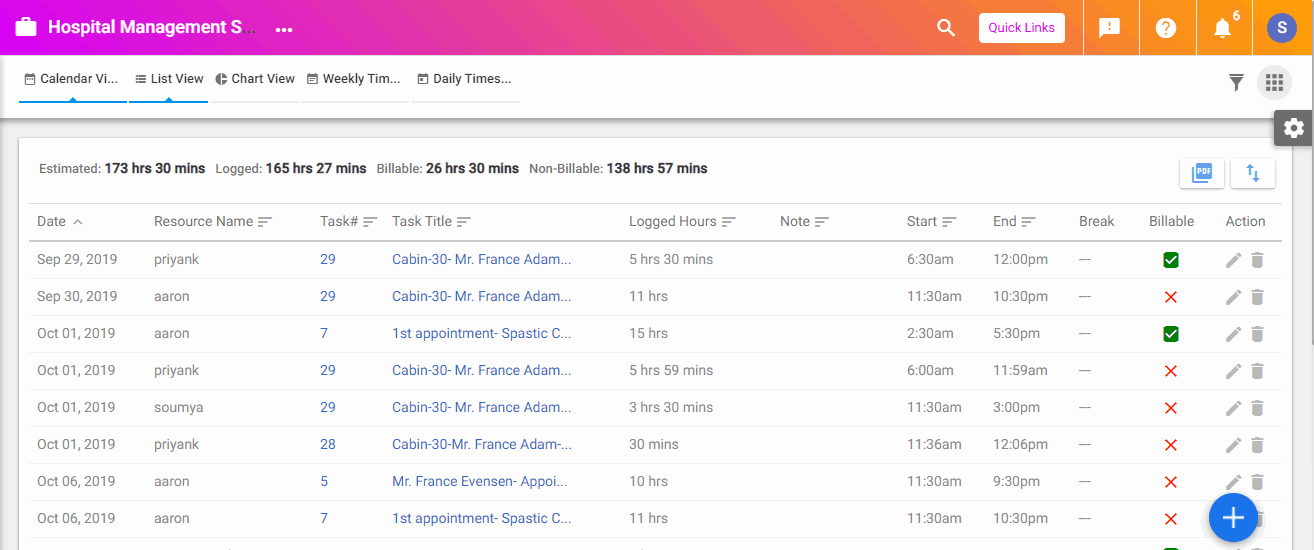Toggle billable checkbox for aaron's 15 hrs entry

1171,334
